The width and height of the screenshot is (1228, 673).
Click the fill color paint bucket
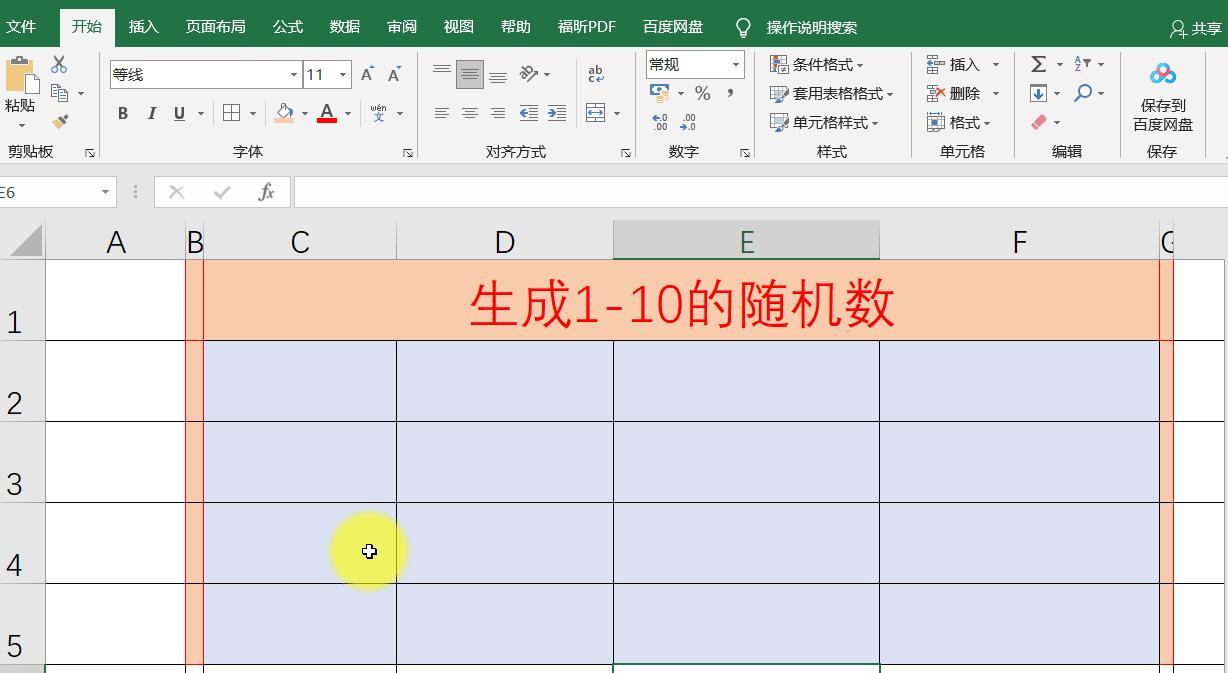coord(284,113)
